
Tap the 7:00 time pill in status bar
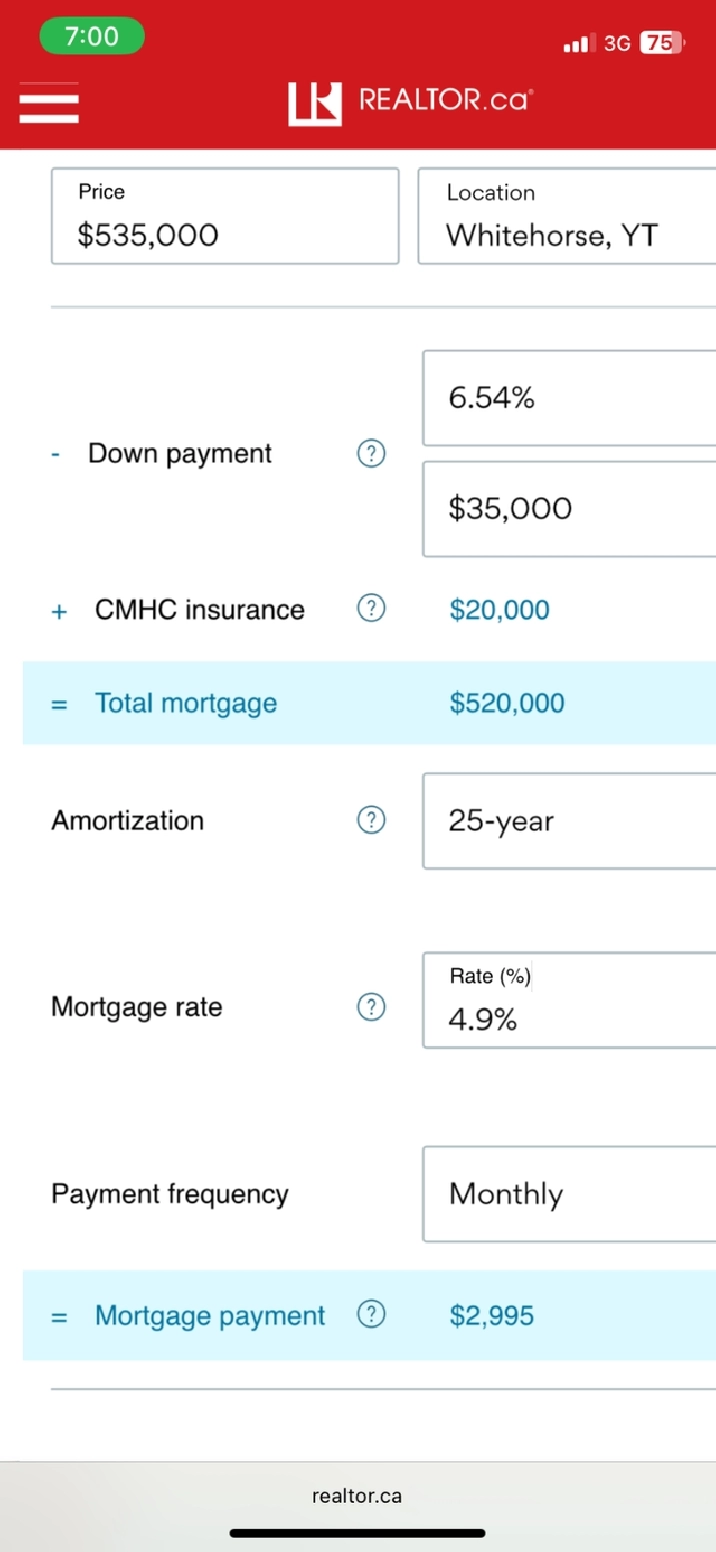click(92, 37)
